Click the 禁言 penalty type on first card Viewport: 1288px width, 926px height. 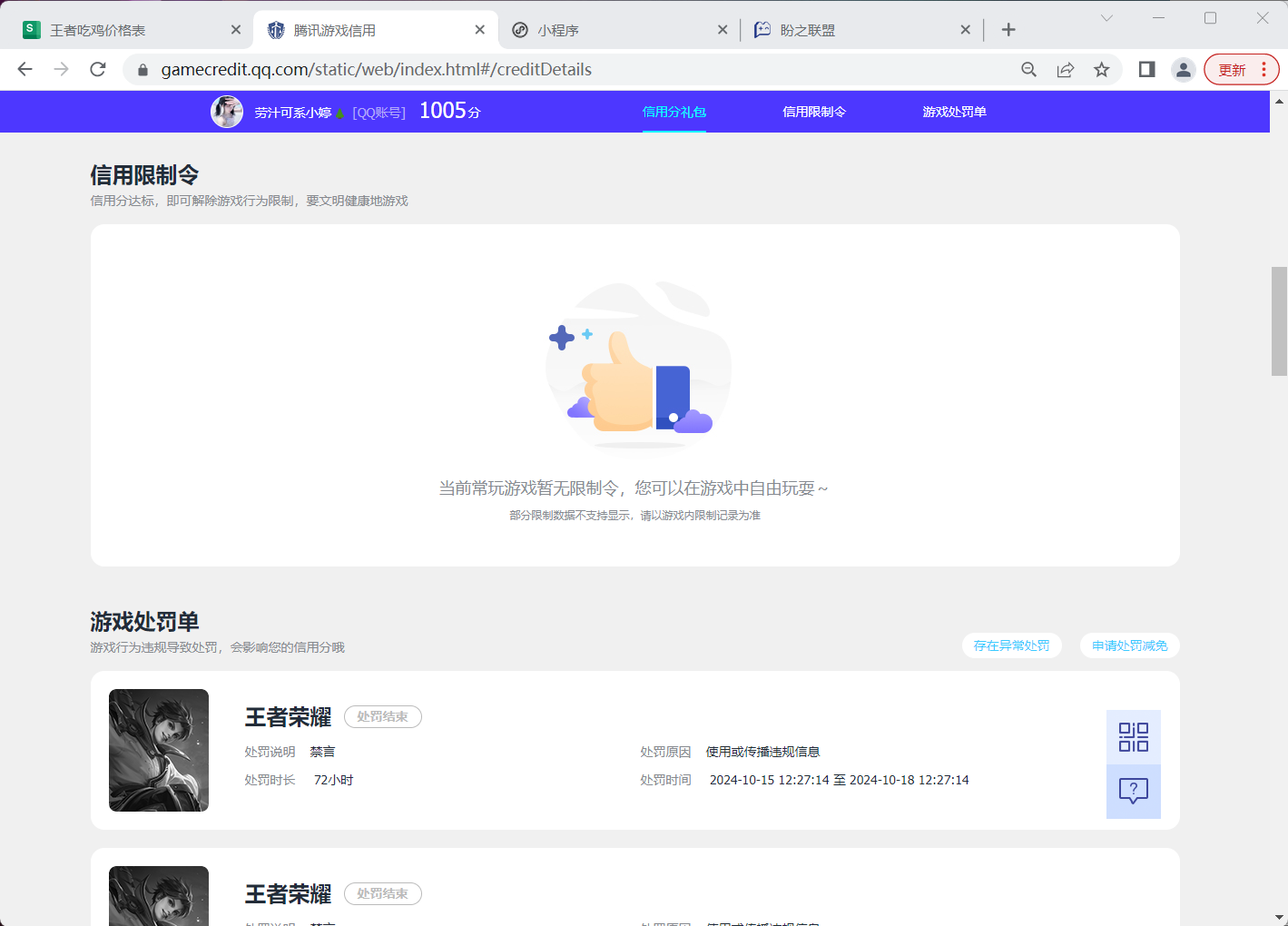[x=322, y=752]
